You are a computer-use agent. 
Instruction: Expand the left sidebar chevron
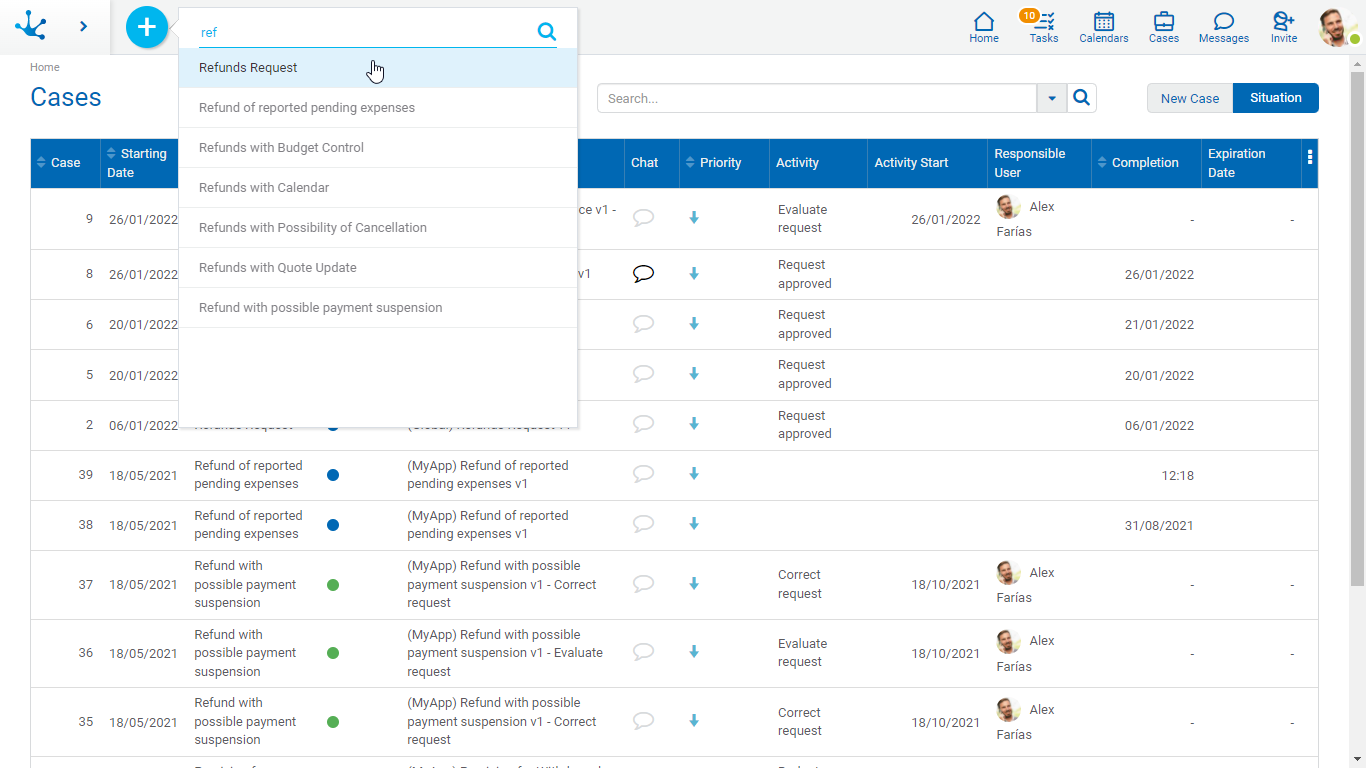coord(83,27)
